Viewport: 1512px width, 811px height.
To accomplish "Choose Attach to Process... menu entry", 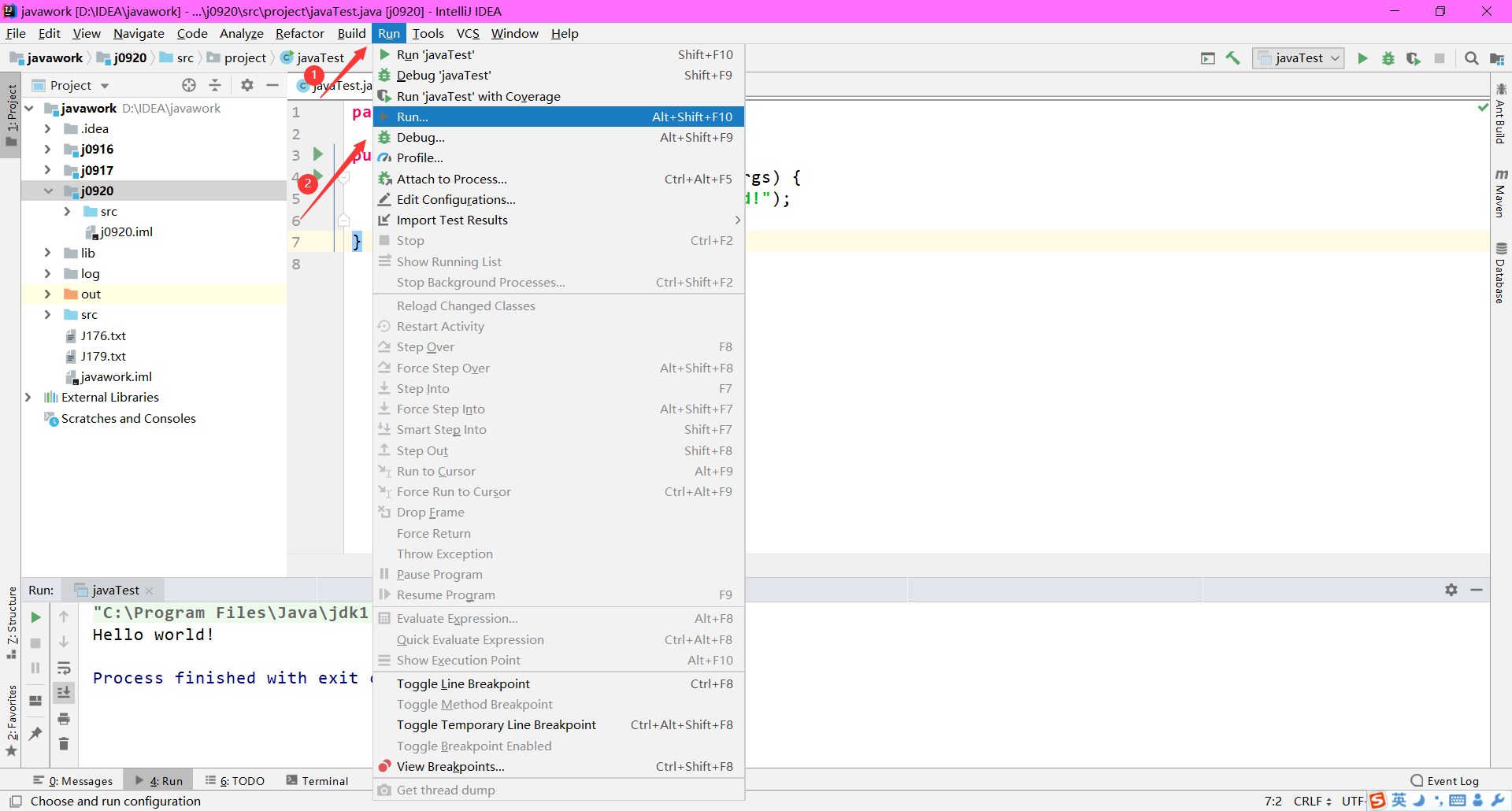I will click(x=558, y=180).
